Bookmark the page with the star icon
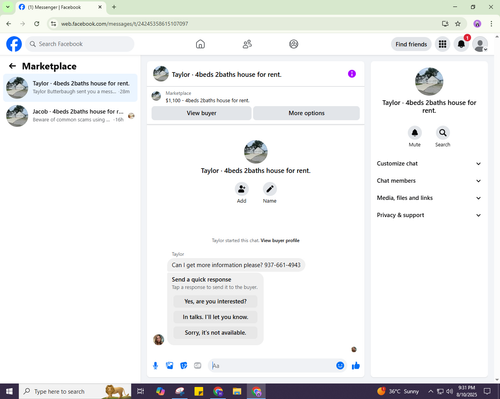 [458, 24]
